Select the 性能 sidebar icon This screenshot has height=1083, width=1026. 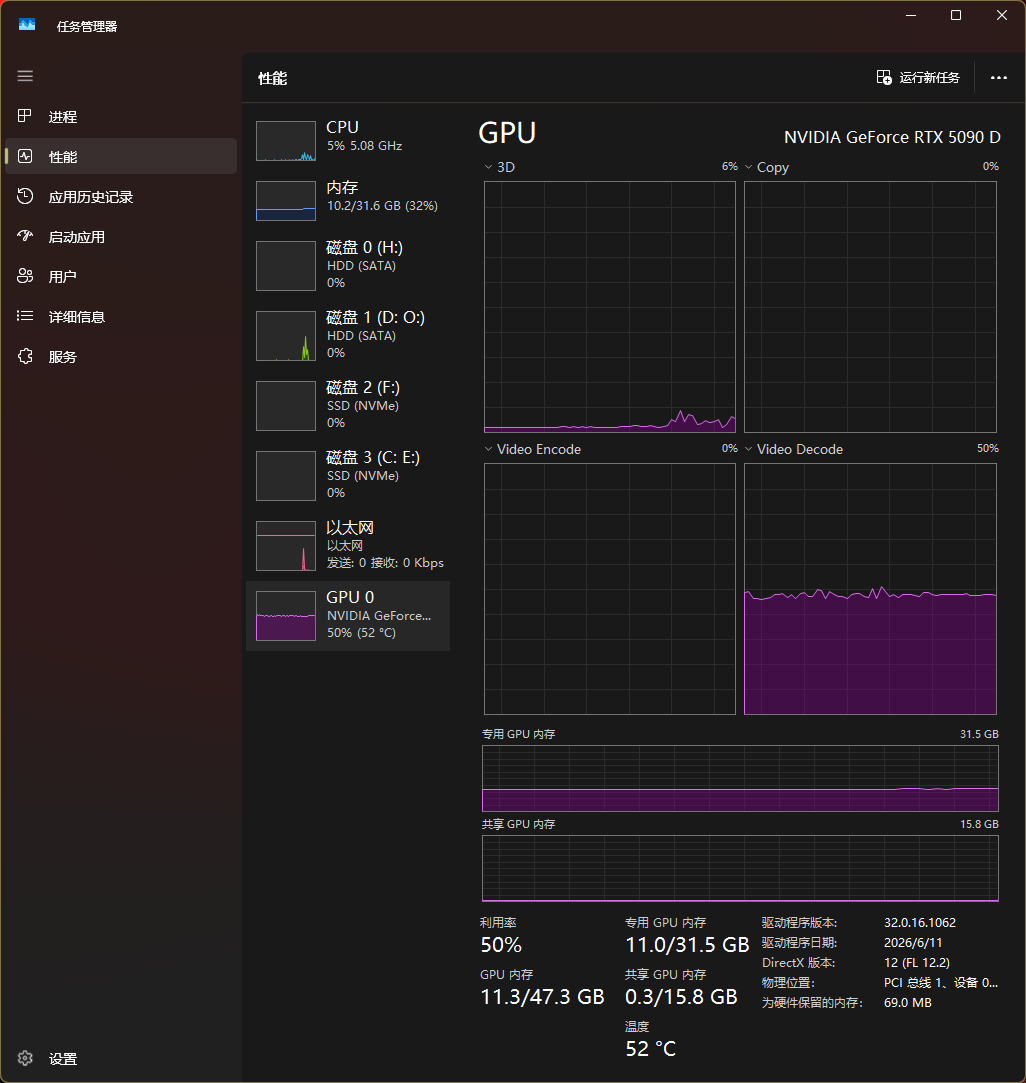click(x=25, y=156)
